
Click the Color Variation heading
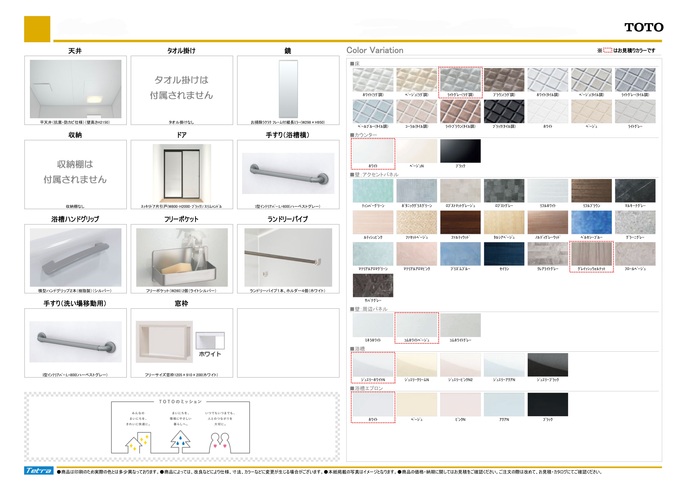click(x=375, y=49)
